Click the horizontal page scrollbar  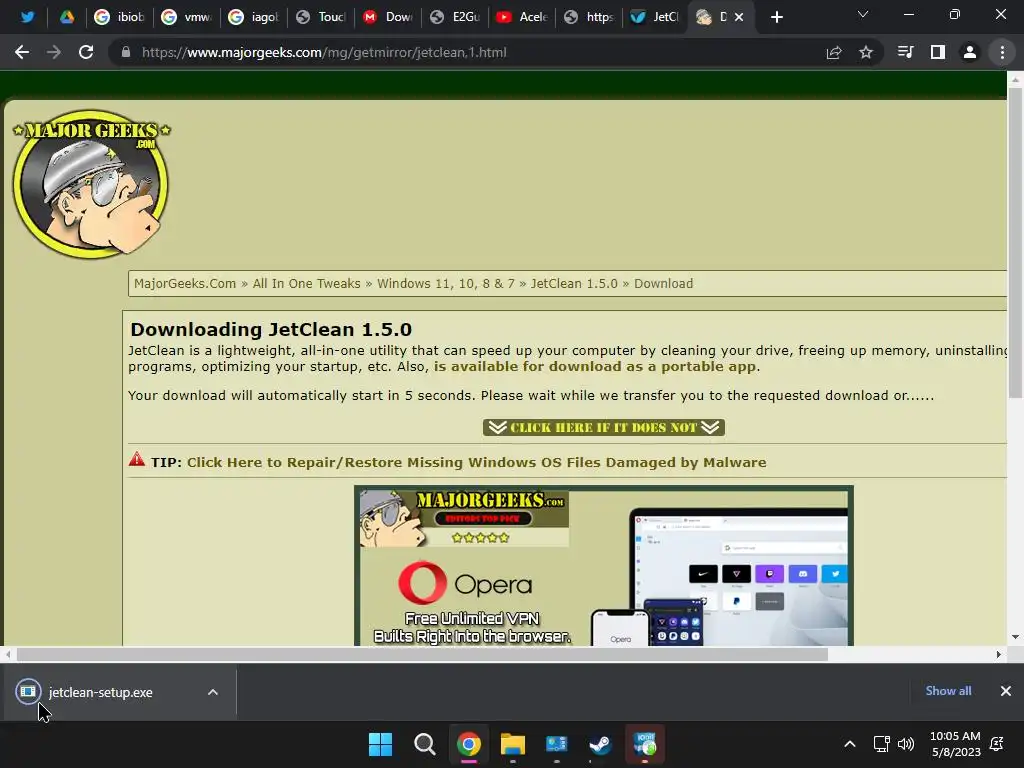point(422,654)
